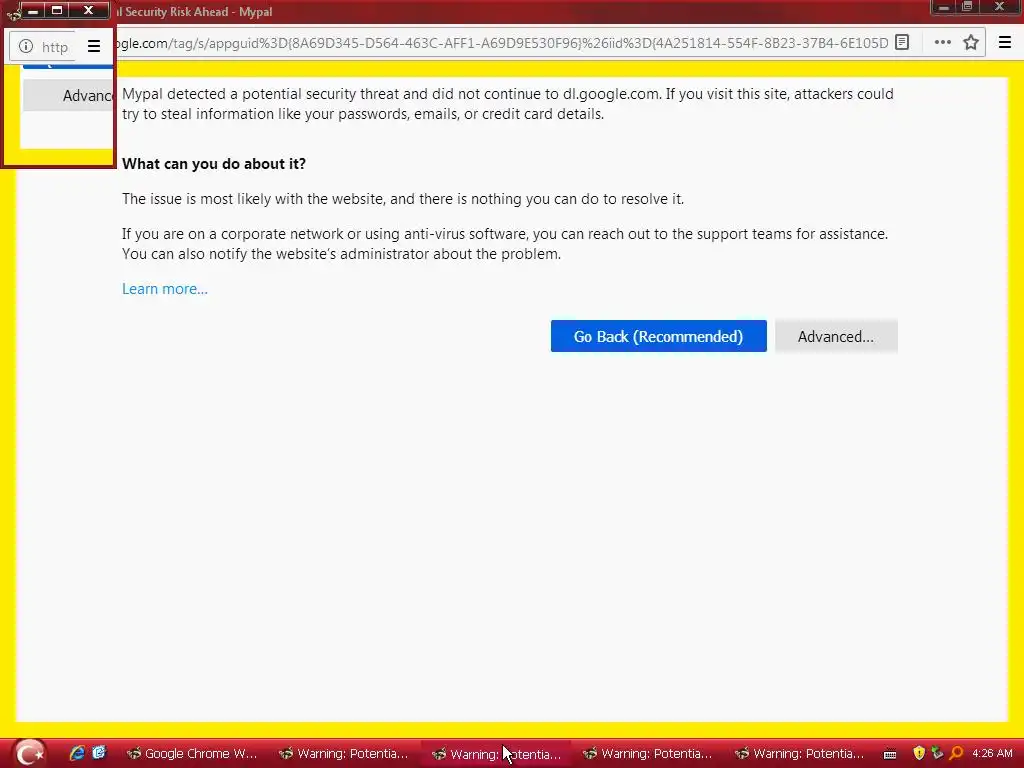Bookmark this page with the star icon
1024x768 pixels.
click(x=971, y=42)
